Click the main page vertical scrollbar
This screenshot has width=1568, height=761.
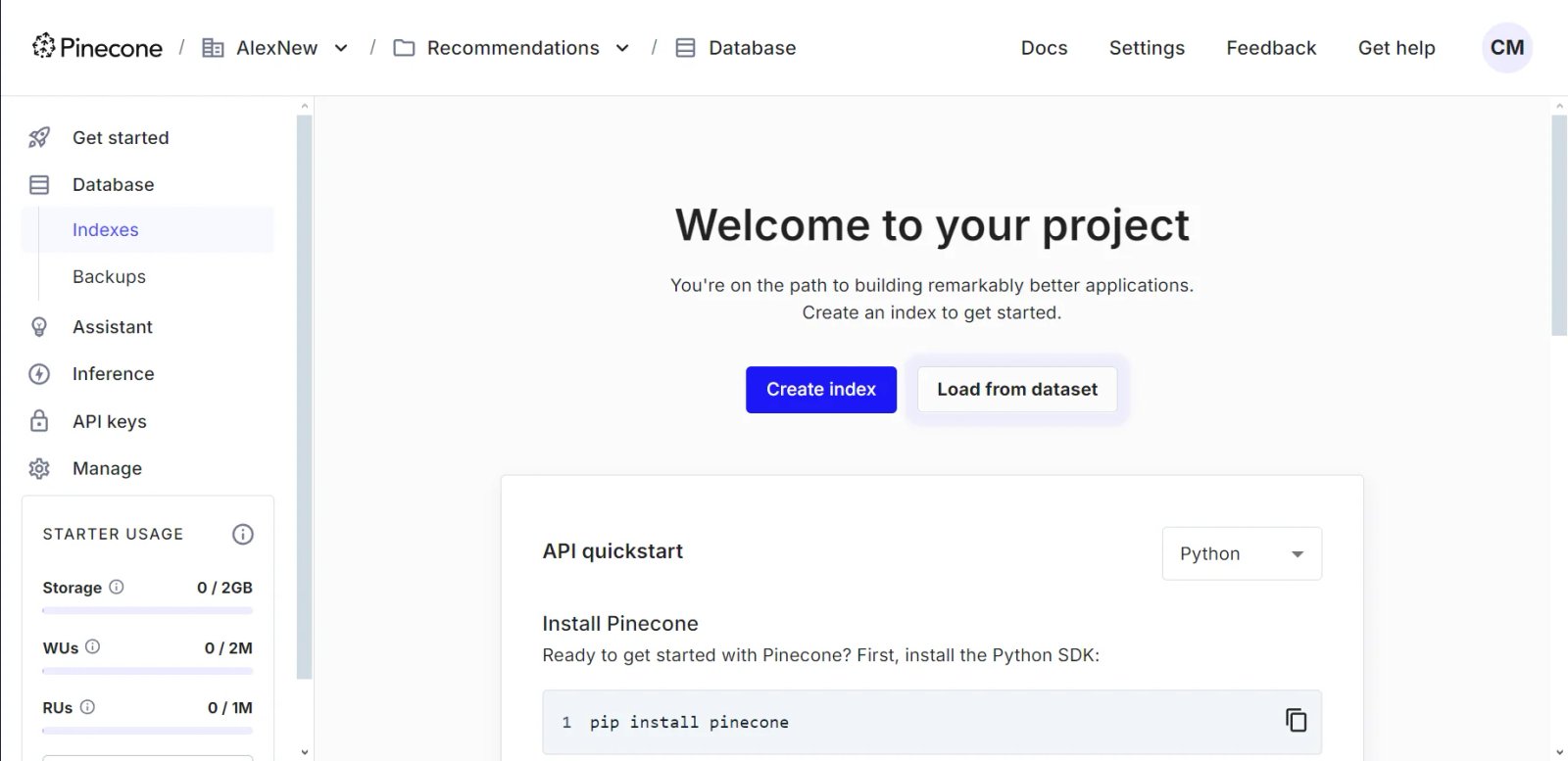click(x=1559, y=225)
